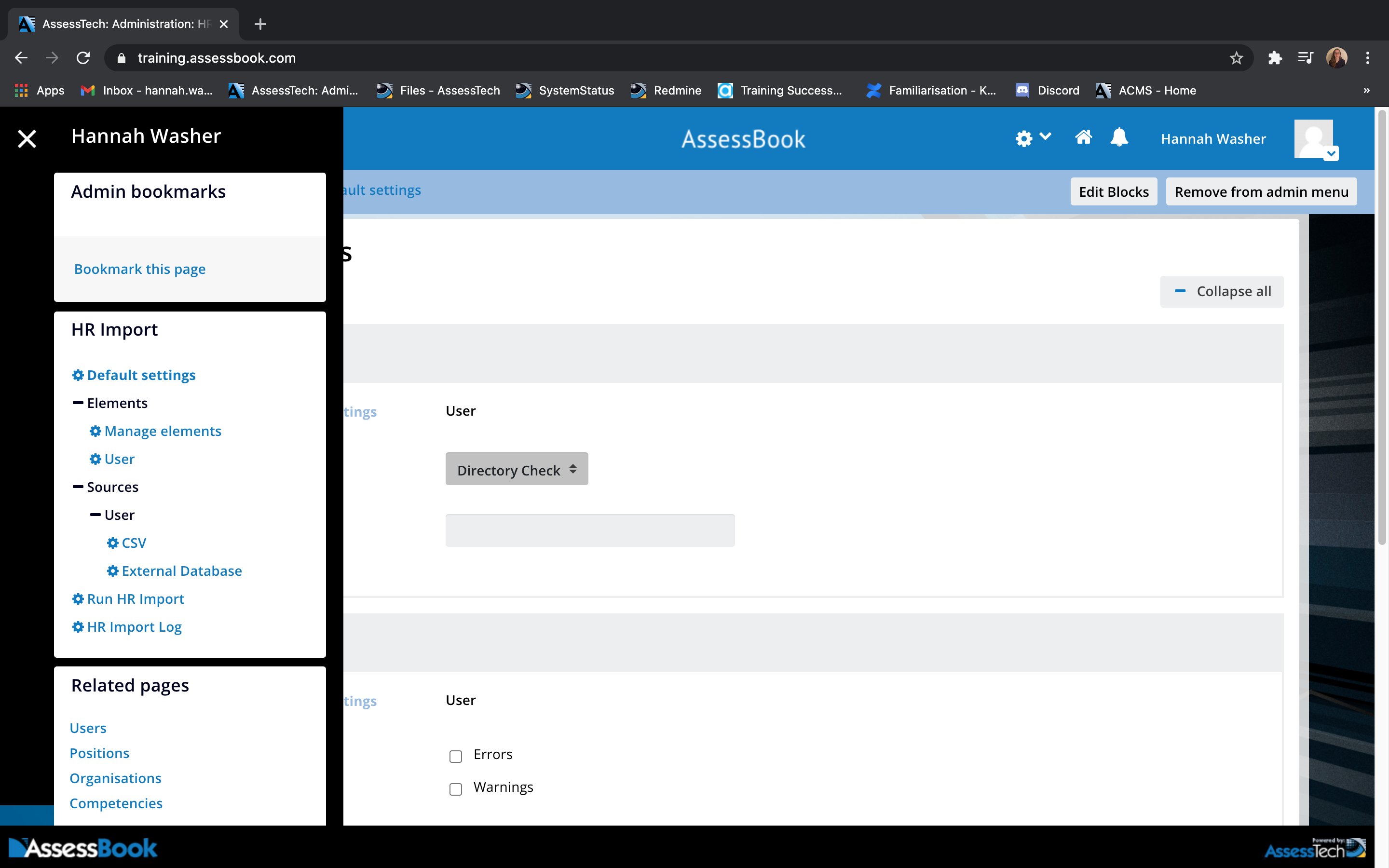Reload the page
The width and height of the screenshot is (1389, 868).
[x=83, y=58]
